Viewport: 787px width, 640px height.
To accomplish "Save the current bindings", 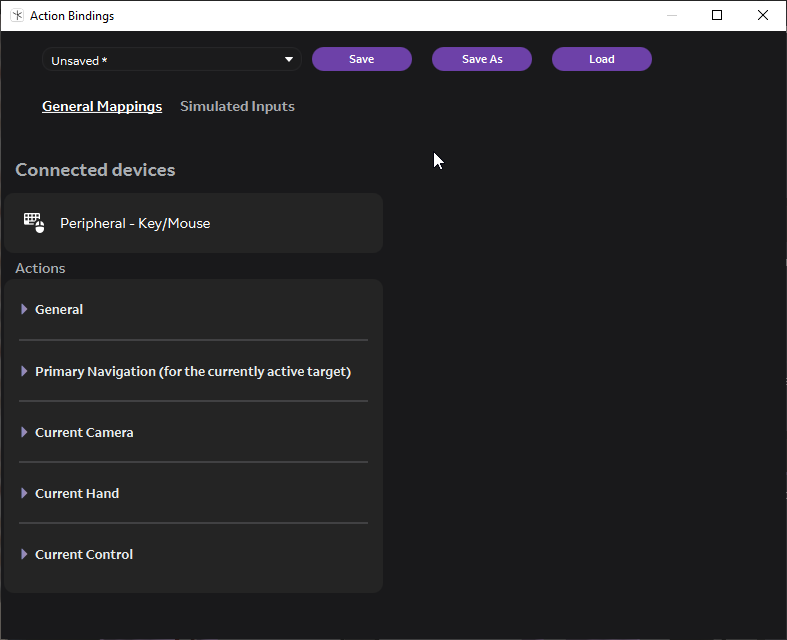I will (x=362, y=59).
